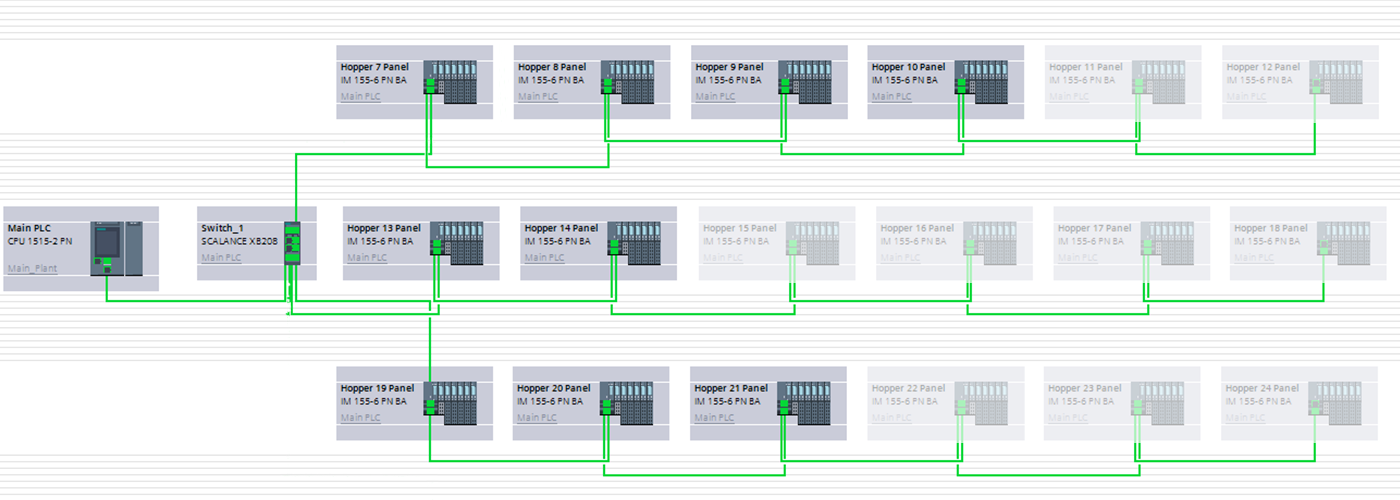The height and width of the screenshot is (500, 1400).
Task: Click the 'Hopper 21 Panel' title text
Action: tap(732, 388)
